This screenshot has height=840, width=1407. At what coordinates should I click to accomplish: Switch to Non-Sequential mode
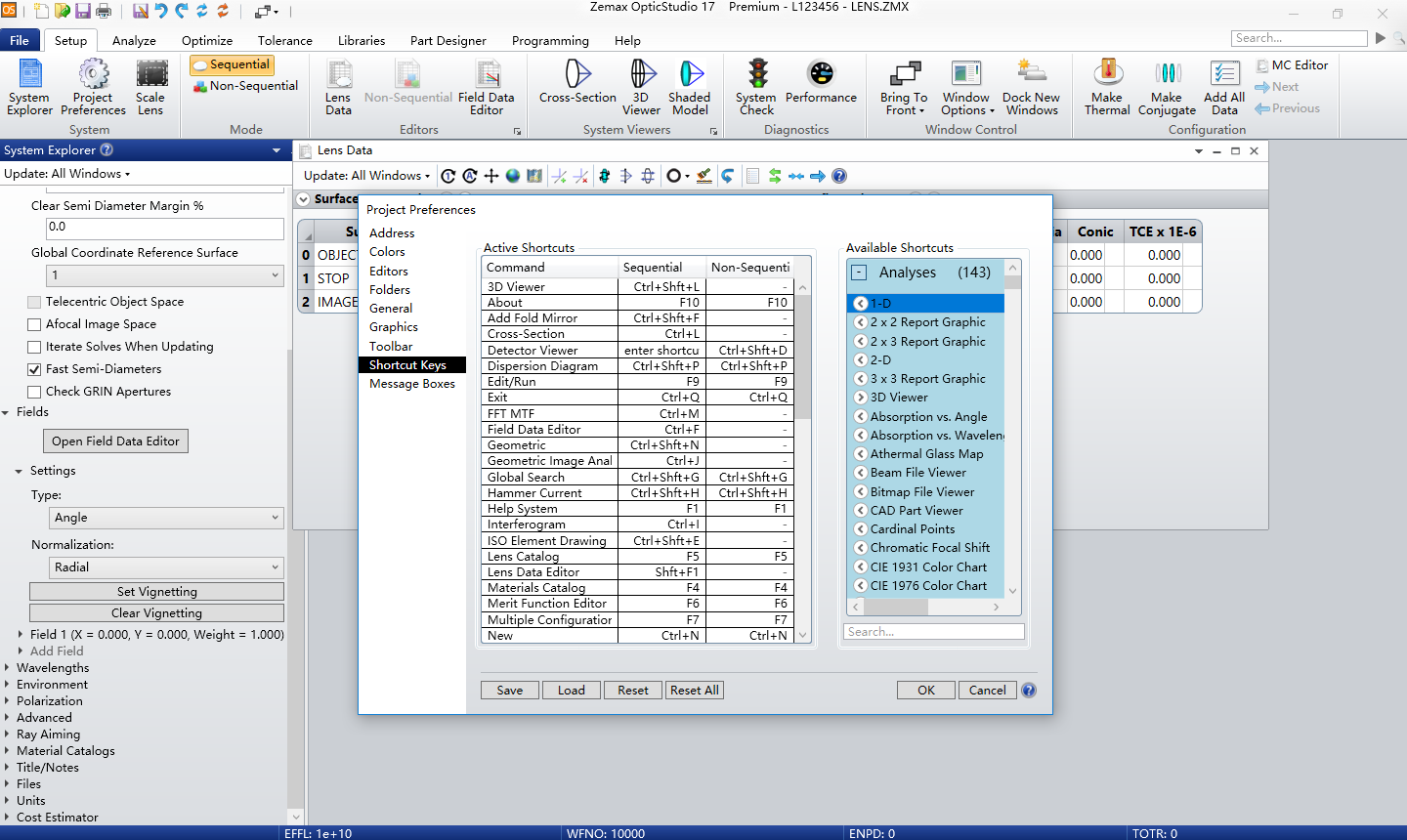pyautogui.click(x=245, y=86)
